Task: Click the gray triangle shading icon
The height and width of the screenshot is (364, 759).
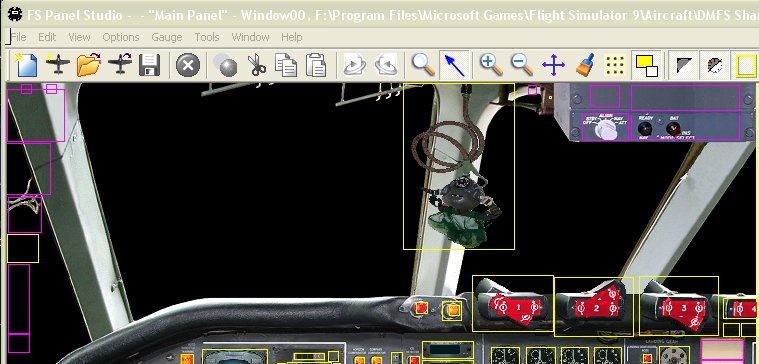Action: 683,65
